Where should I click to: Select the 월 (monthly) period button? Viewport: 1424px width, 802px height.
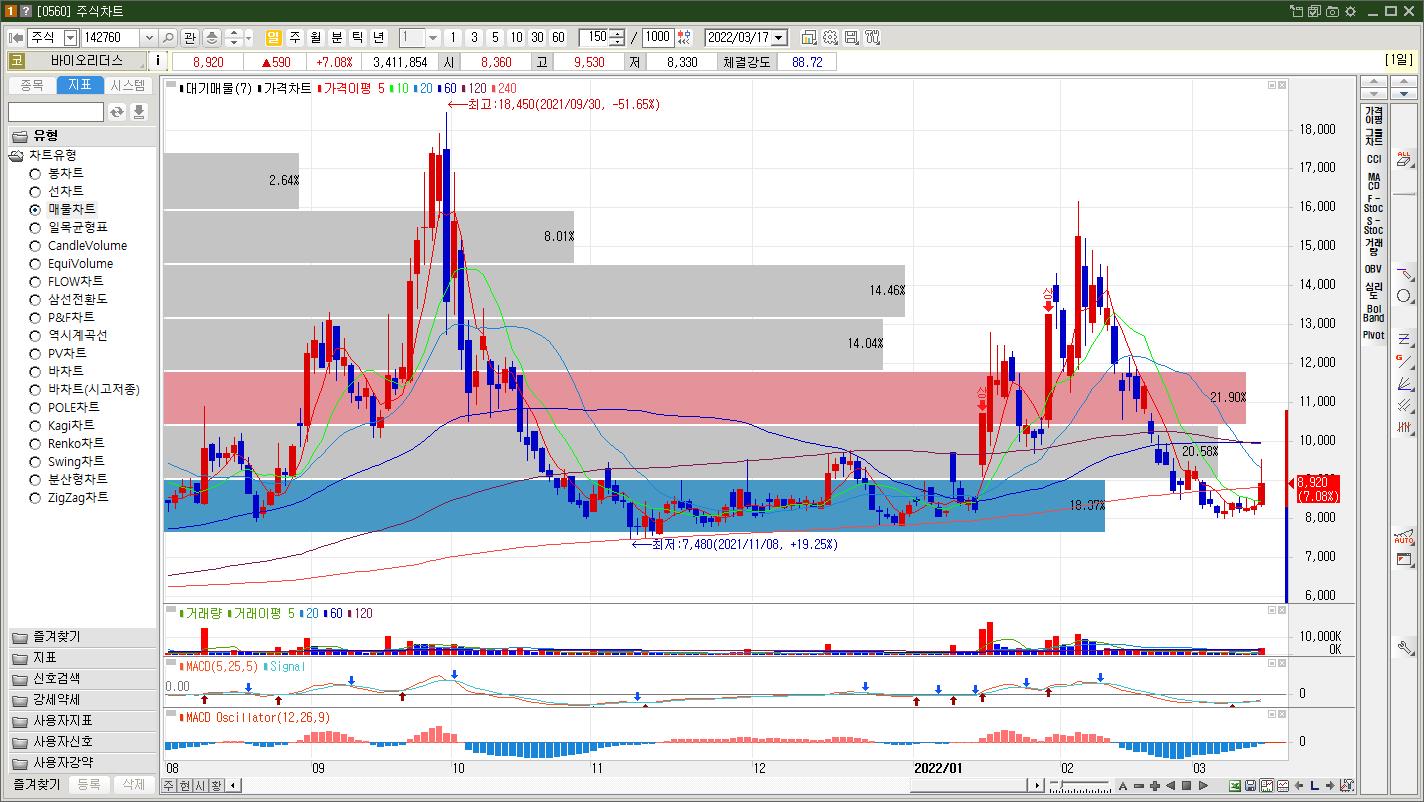coord(316,37)
